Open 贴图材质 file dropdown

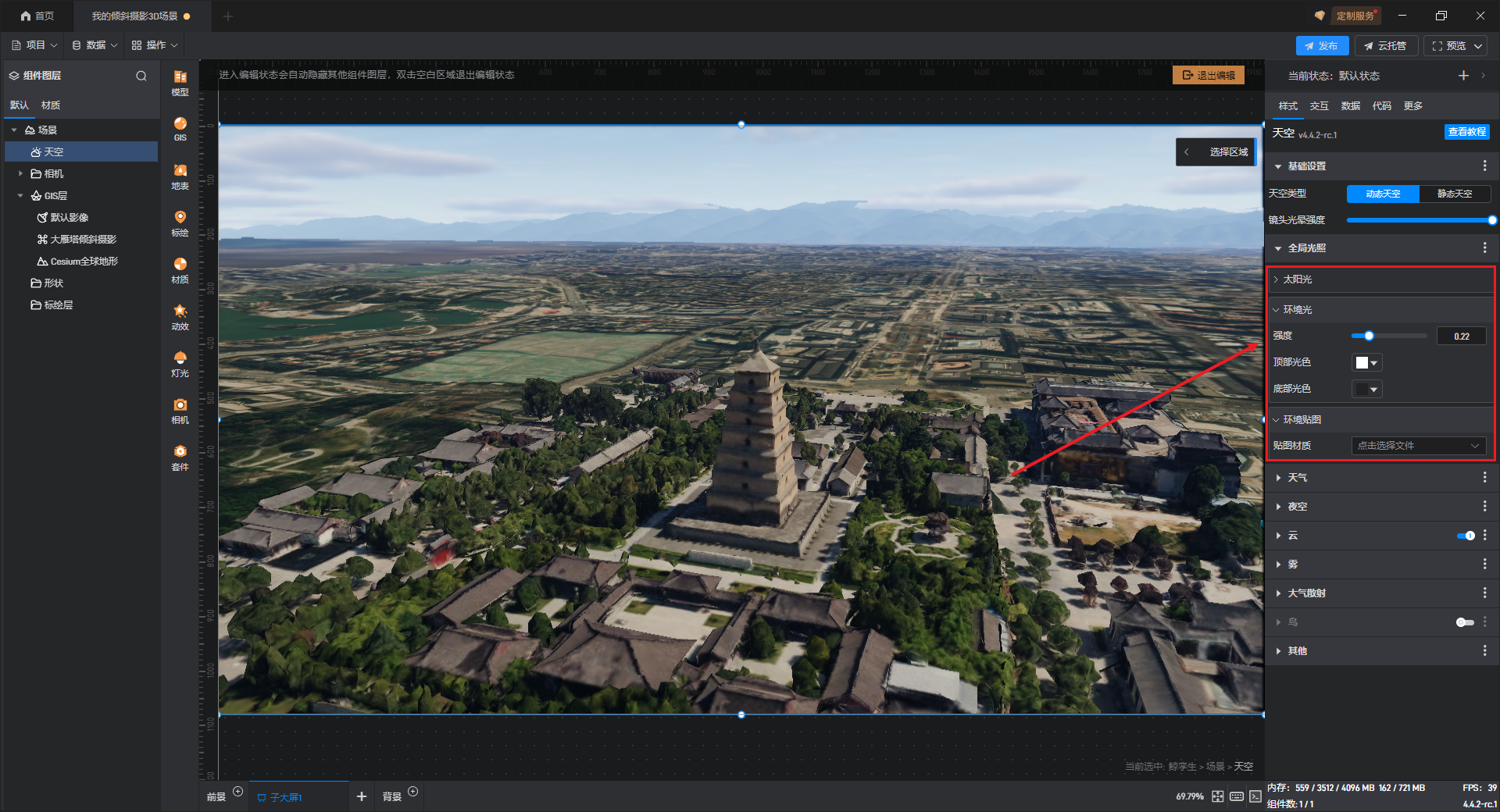(1418, 446)
